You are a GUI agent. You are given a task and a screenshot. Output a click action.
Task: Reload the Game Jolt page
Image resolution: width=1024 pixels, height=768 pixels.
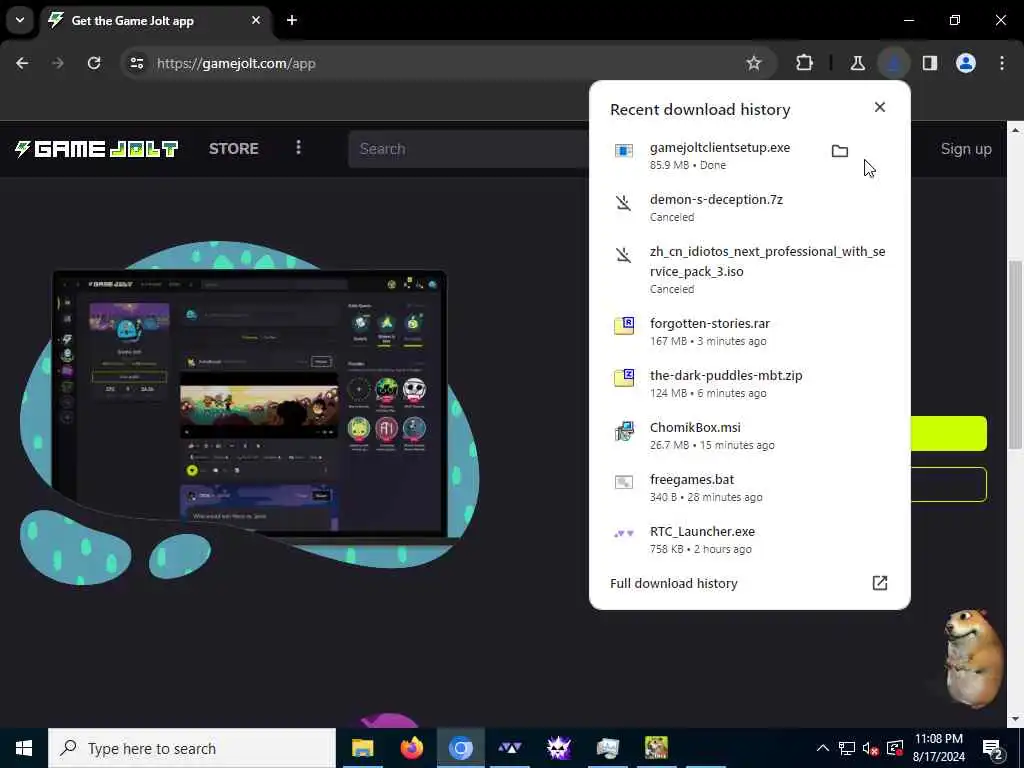click(94, 63)
